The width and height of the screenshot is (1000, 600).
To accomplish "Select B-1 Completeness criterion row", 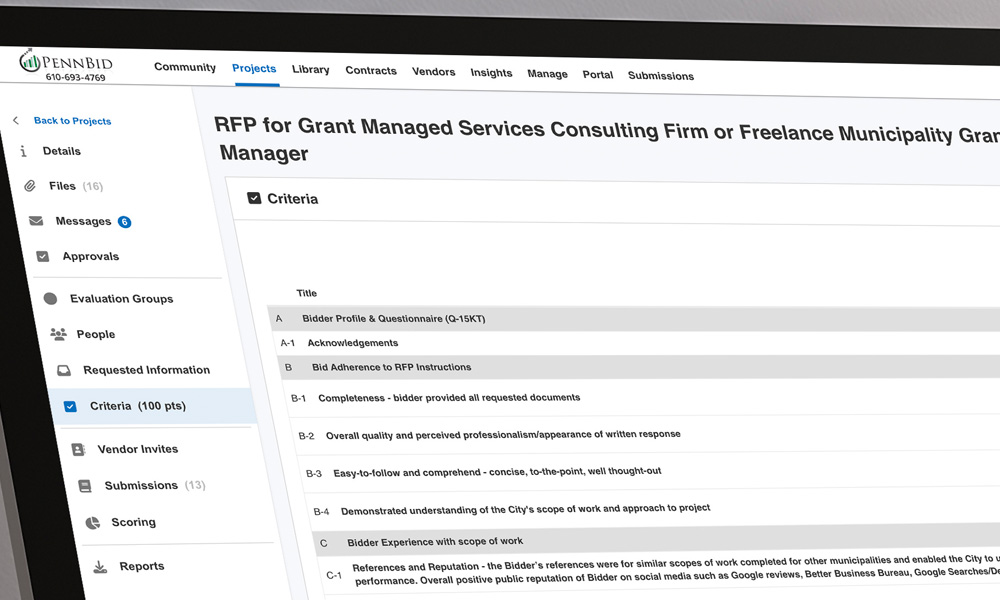I will click(641, 397).
